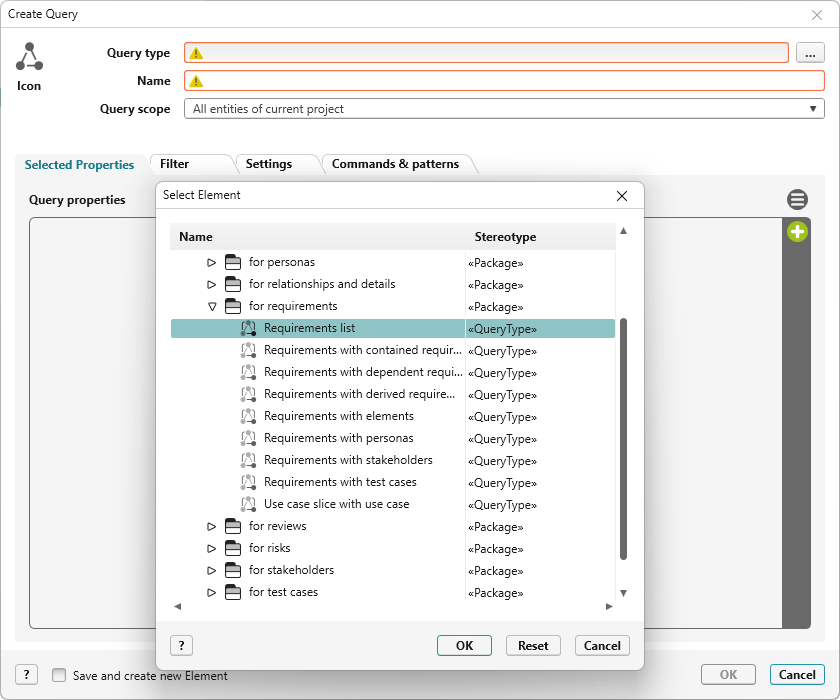Click the warning icon in Query type field

(x=196, y=53)
